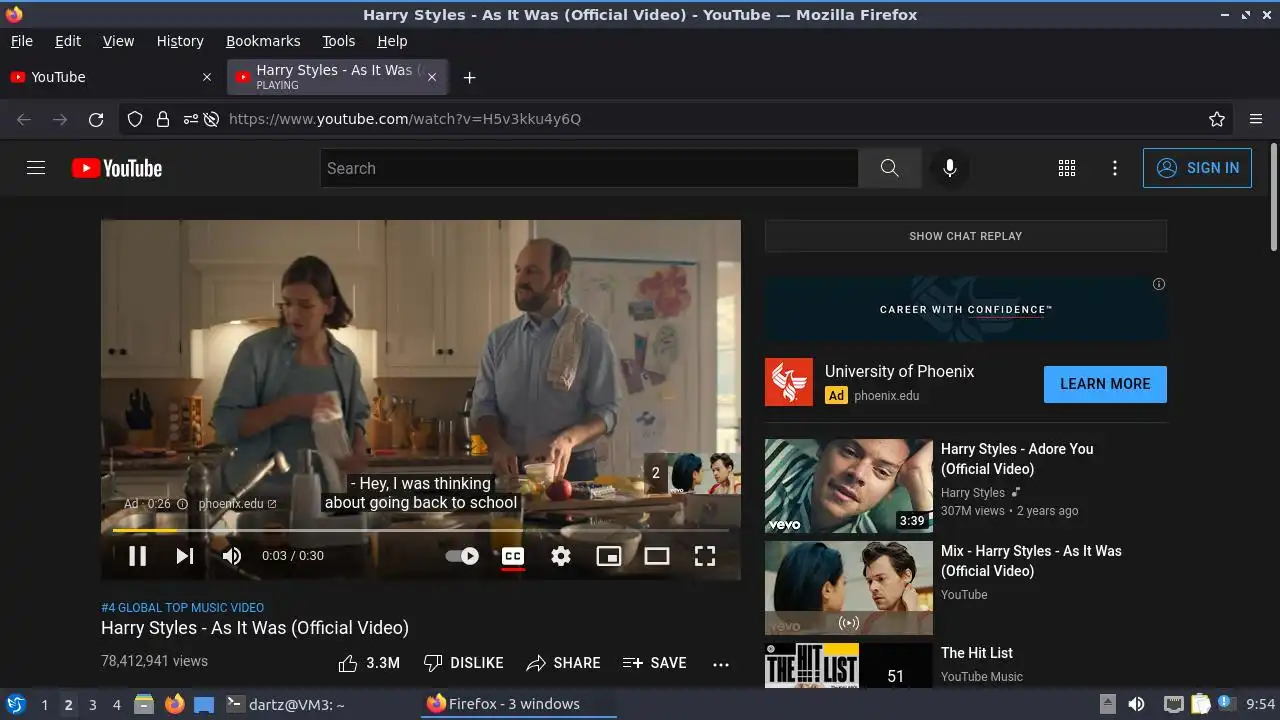The width and height of the screenshot is (1280, 720).
Task: Dislike the video
Action: 463,663
